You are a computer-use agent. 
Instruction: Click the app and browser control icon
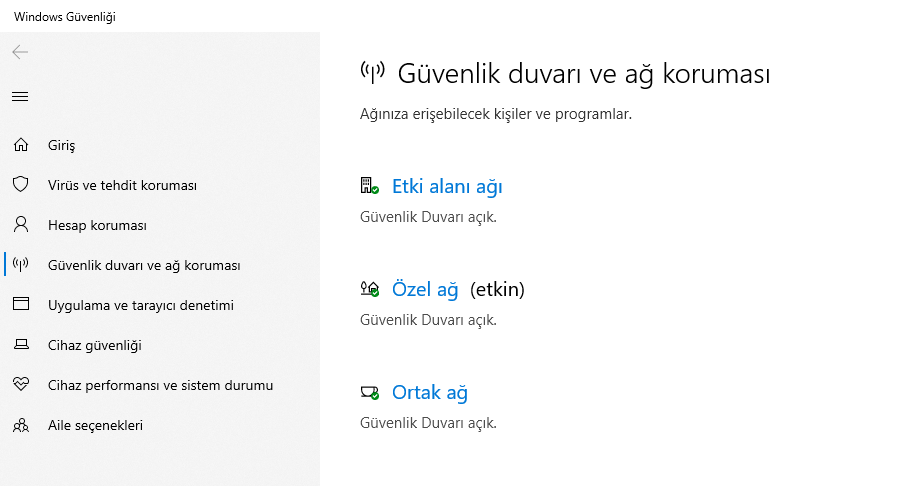click(20, 305)
